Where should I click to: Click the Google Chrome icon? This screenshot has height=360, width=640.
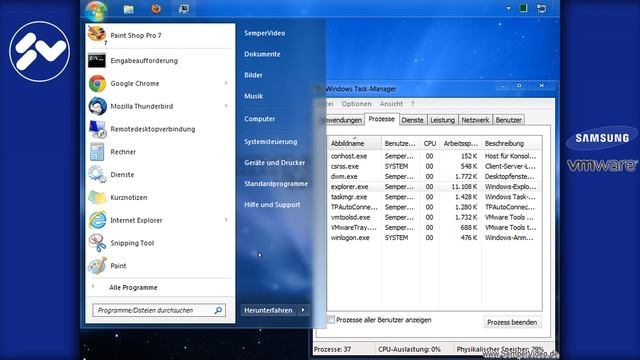(97, 83)
